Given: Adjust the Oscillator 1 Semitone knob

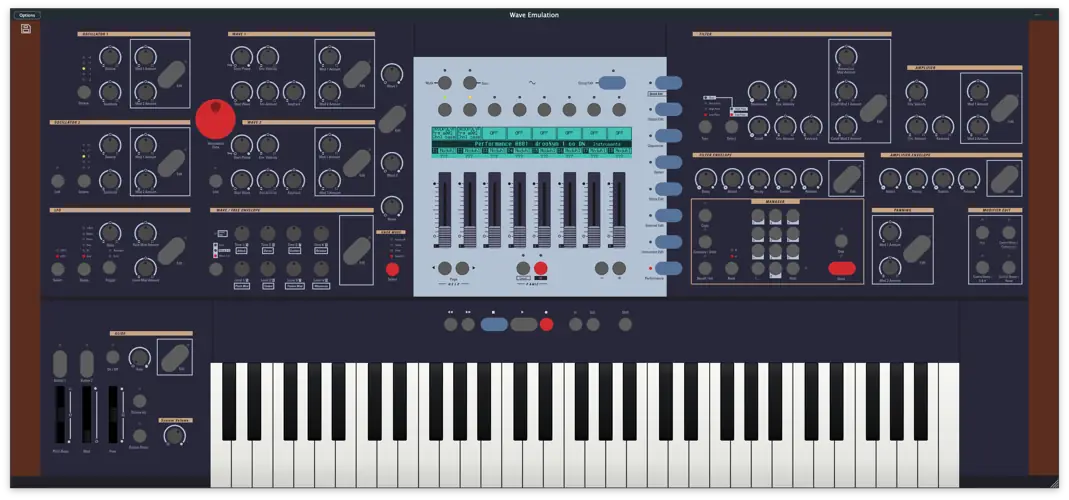Looking at the screenshot, I should tap(109, 90).
